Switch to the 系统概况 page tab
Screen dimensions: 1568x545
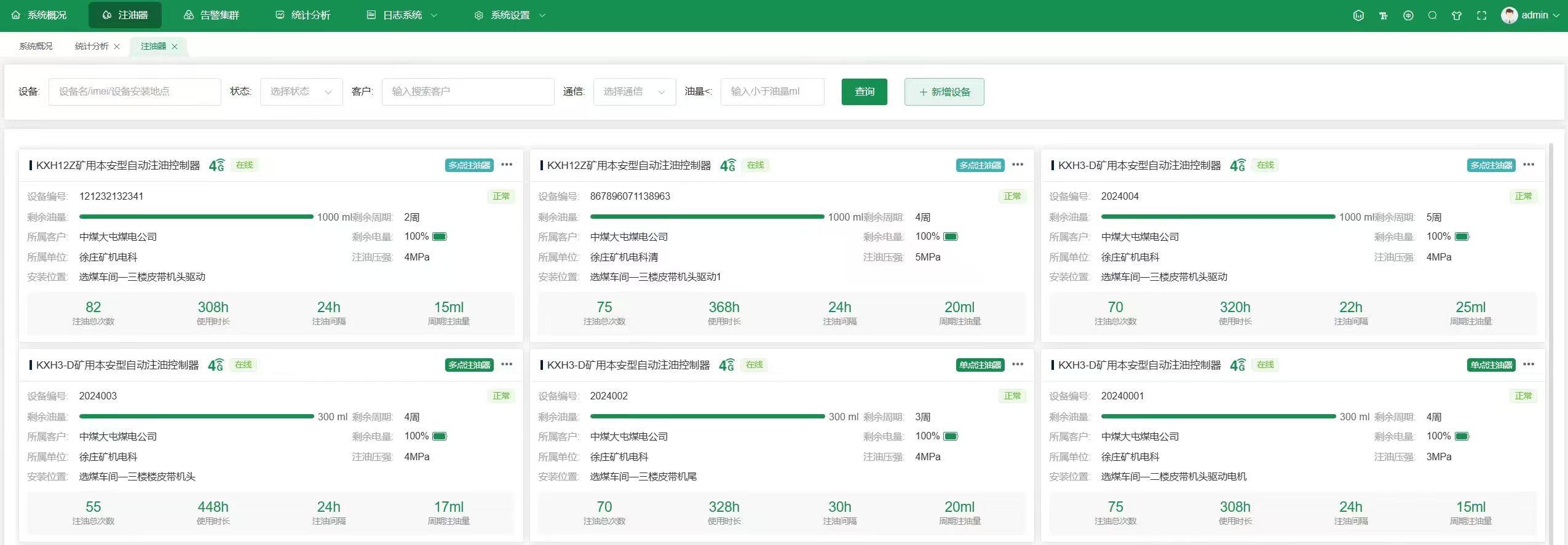click(x=36, y=47)
